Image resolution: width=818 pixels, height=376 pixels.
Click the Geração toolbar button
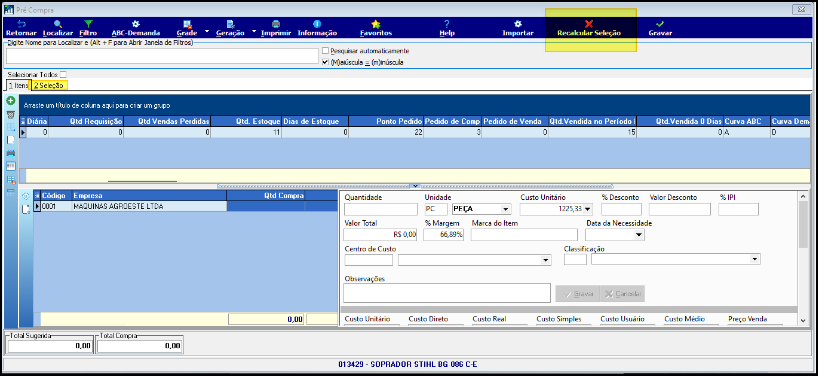(230, 28)
